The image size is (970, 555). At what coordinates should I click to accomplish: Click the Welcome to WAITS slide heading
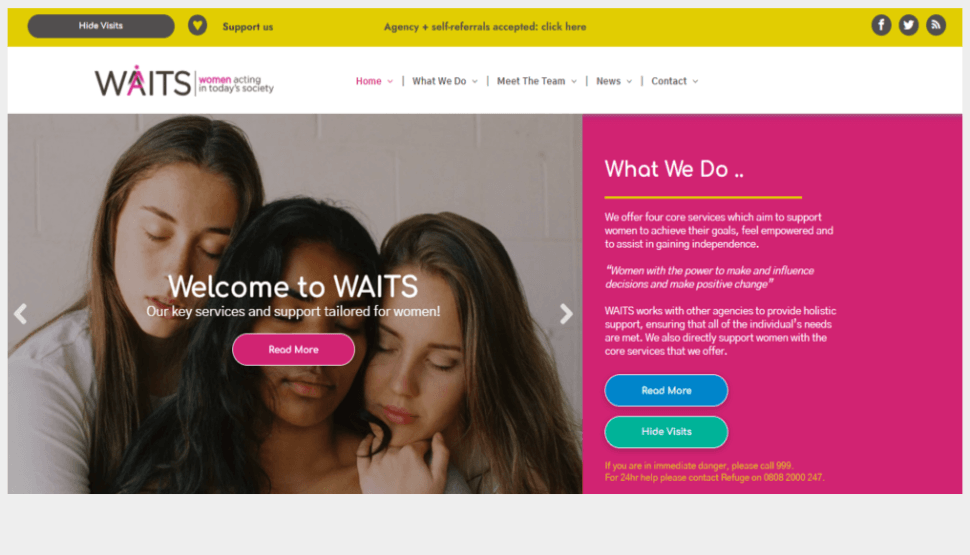pyautogui.click(x=293, y=286)
